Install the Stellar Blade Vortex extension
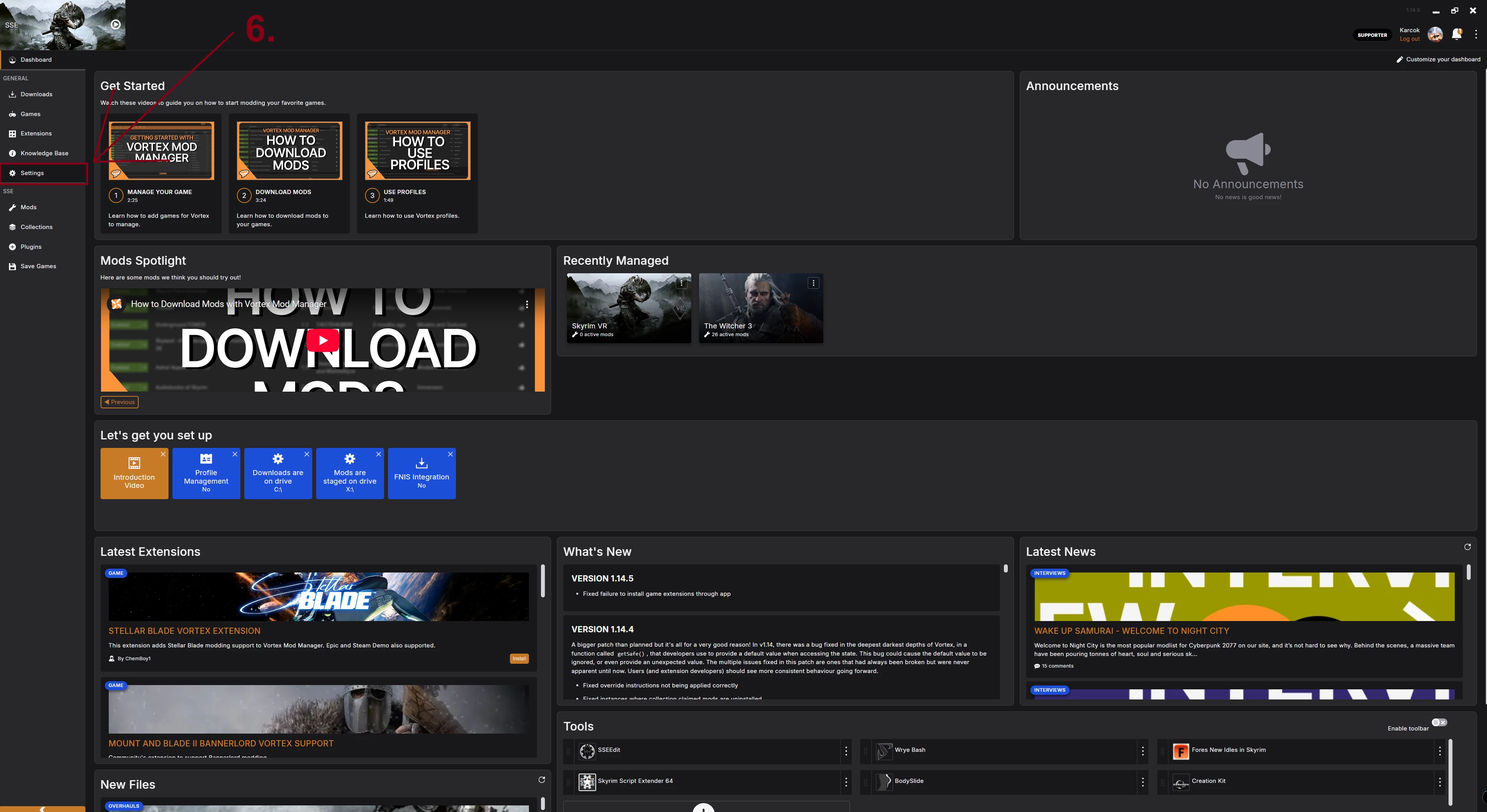 coord(519,658)
